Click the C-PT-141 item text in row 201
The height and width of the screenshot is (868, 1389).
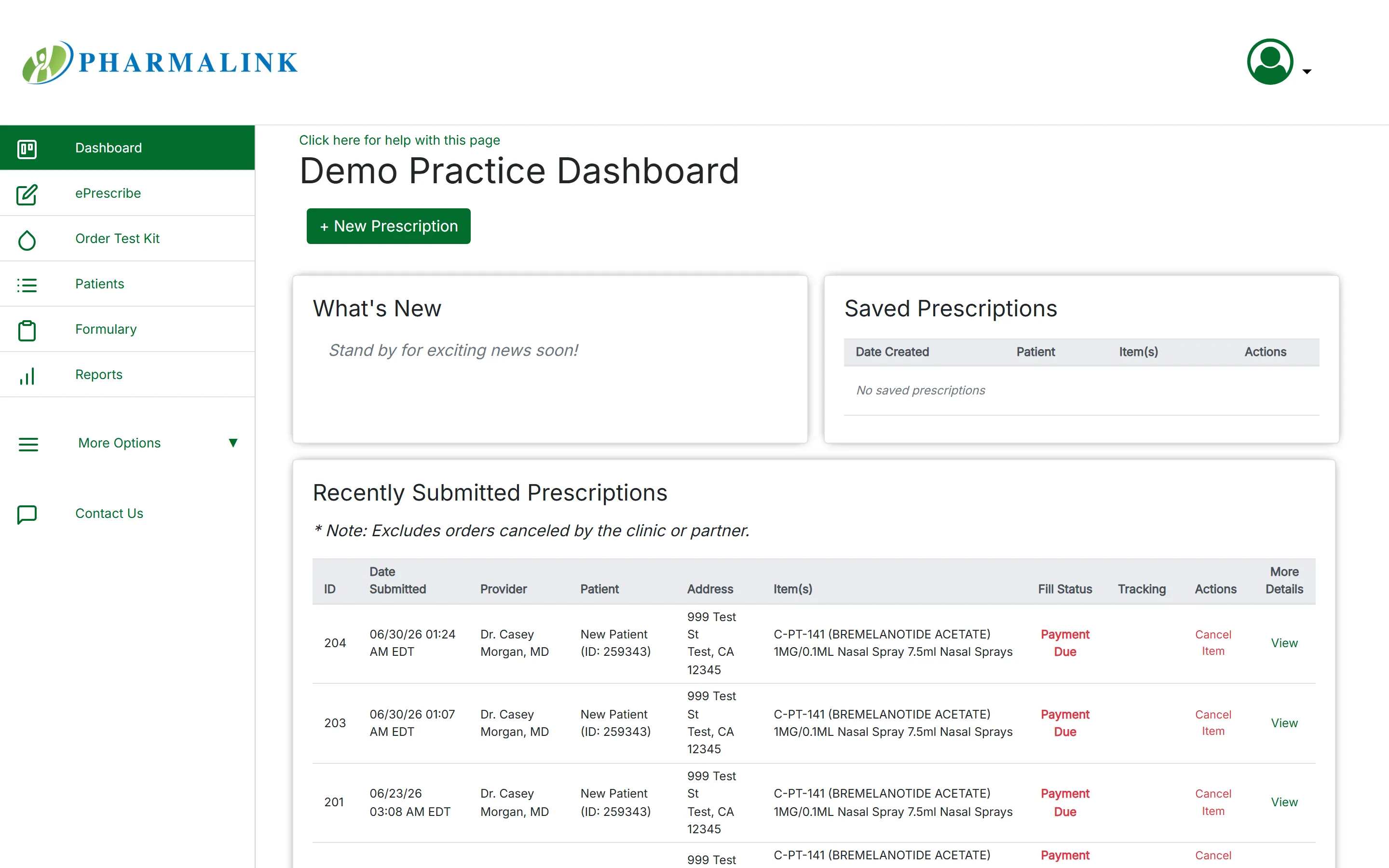tap(893, 802)
